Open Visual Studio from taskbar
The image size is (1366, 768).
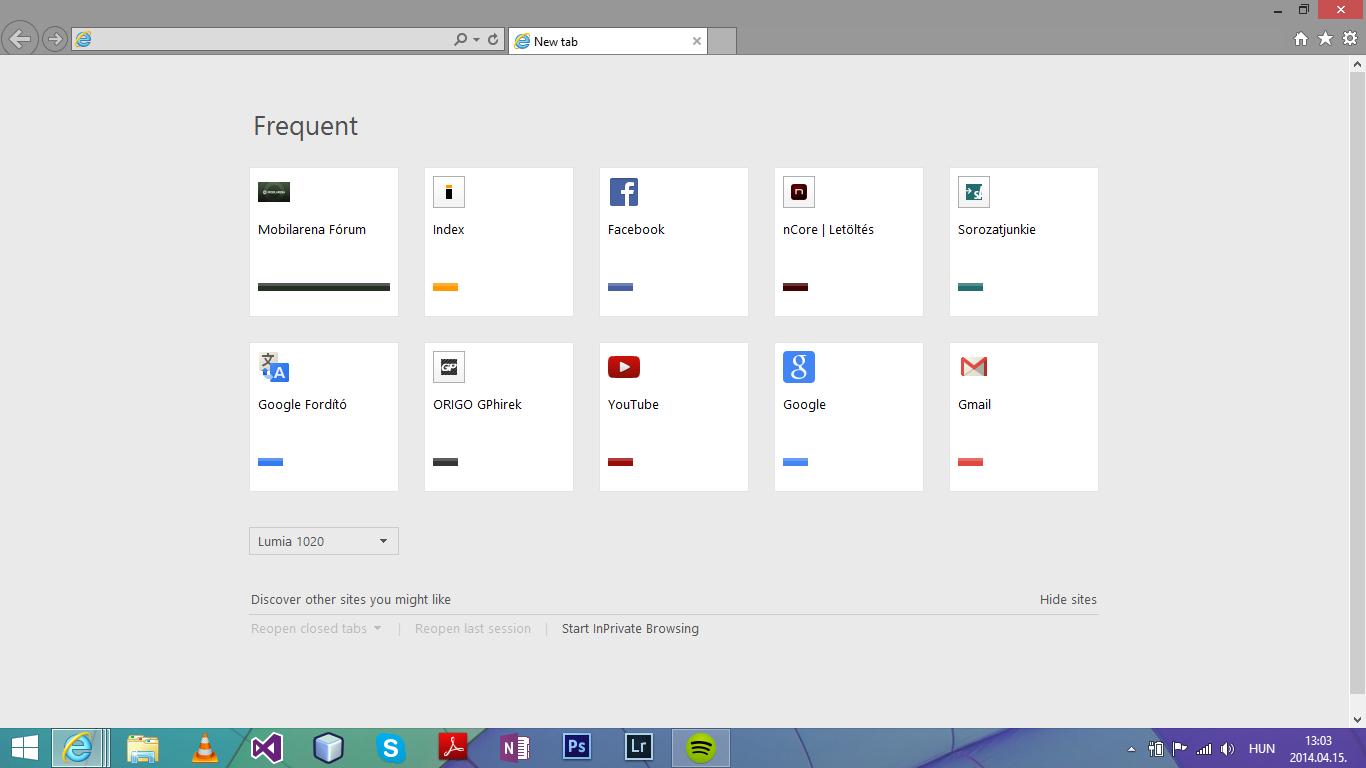(266, 748)
